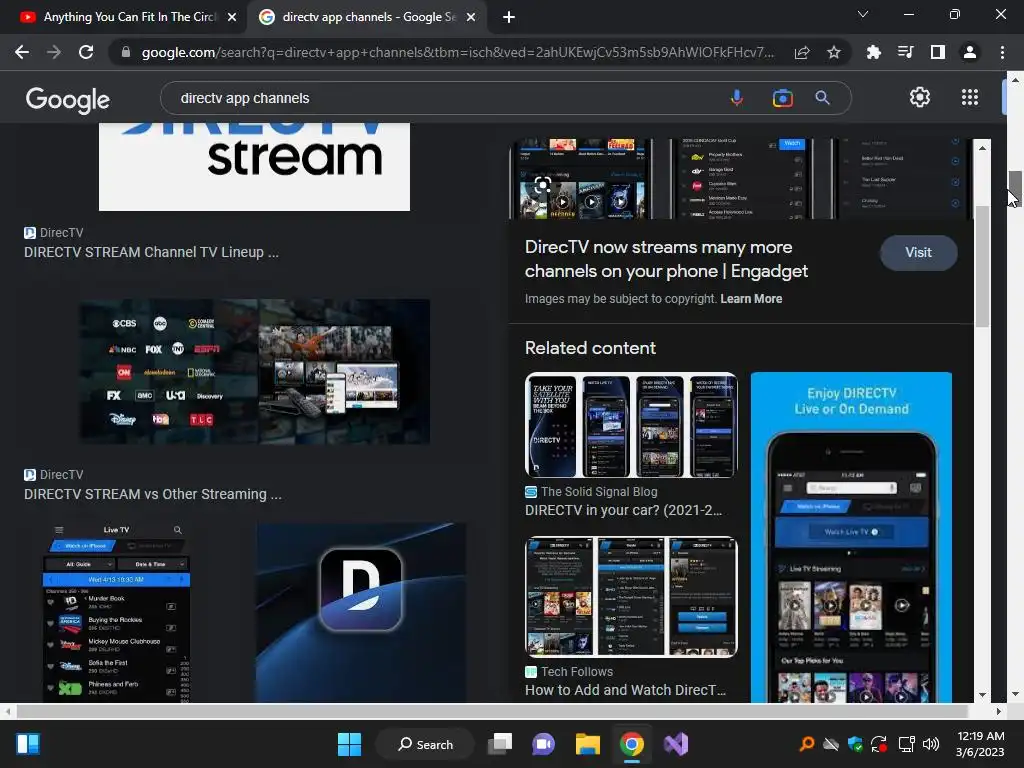Screen dimensions: 1024x768
Task: Click the Visit button for Engadget
Action: pos(918,253)
